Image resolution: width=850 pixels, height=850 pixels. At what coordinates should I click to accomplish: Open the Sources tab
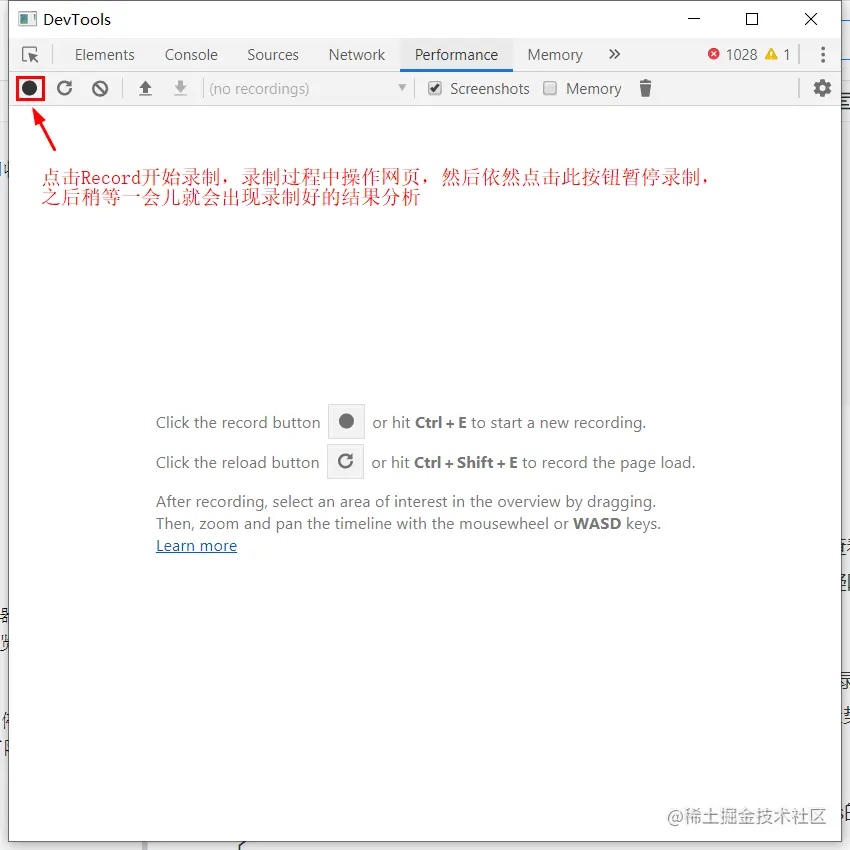(273, 55)
